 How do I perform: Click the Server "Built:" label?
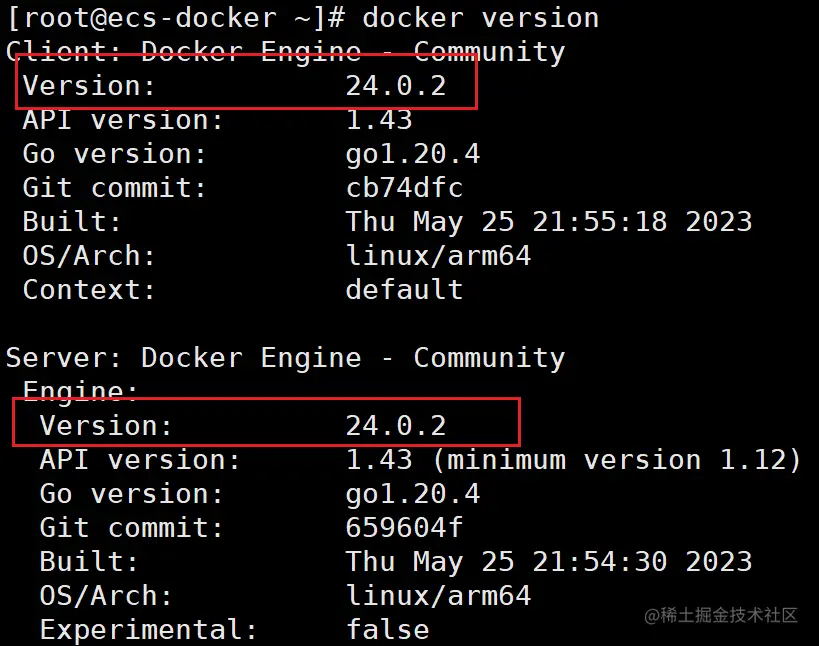click(89, 562)
